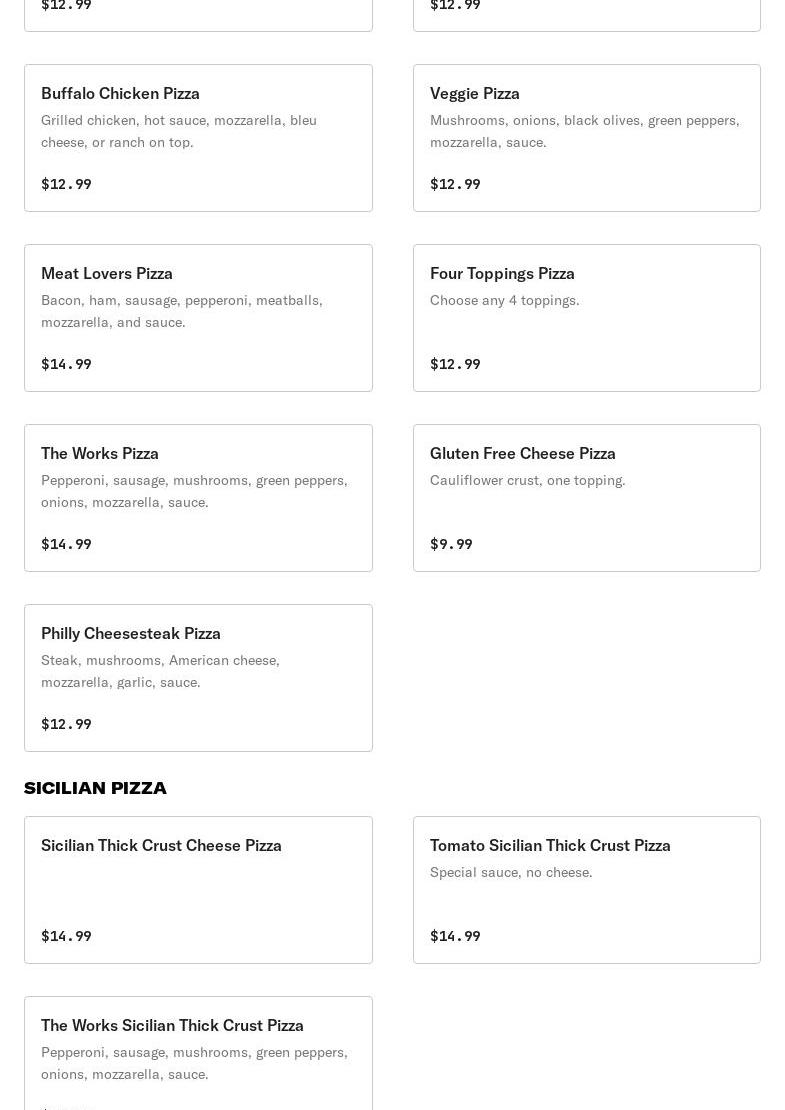The image size is (785, 1110).
Task: Pick the Gluten Free Cheese Pizza
Action: pyautogui.click(x=587, y=498)
